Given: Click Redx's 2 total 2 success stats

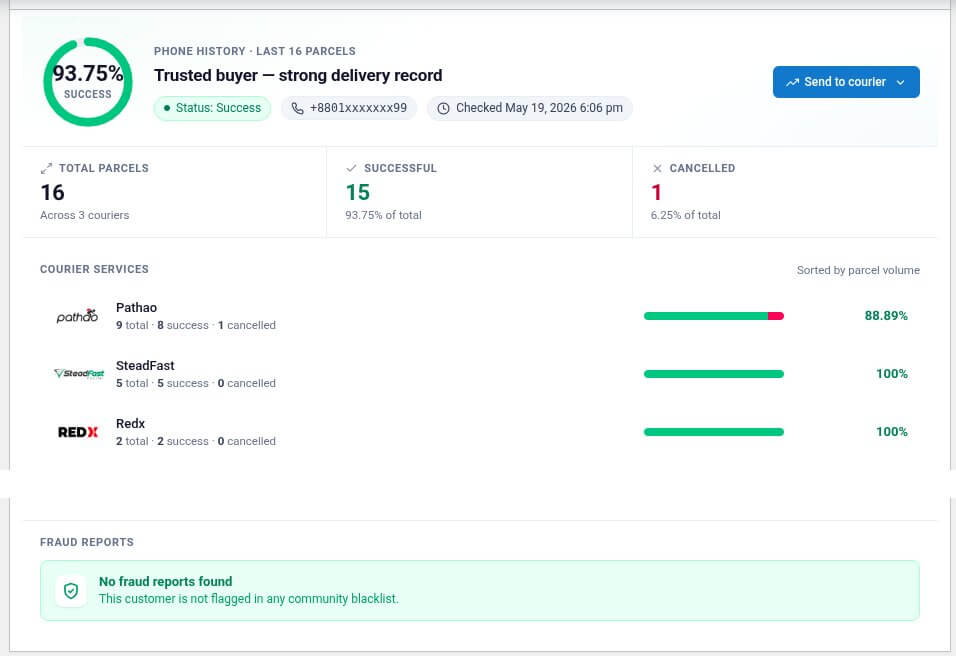Looking at the screenshot, I should pyautogui.click(x=196, y=441).
